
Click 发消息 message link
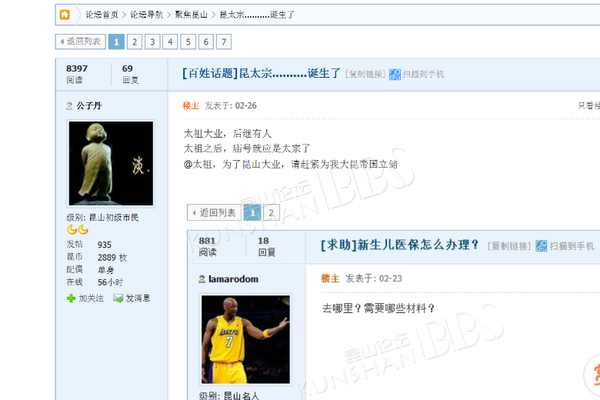click(x=138, y=298)
